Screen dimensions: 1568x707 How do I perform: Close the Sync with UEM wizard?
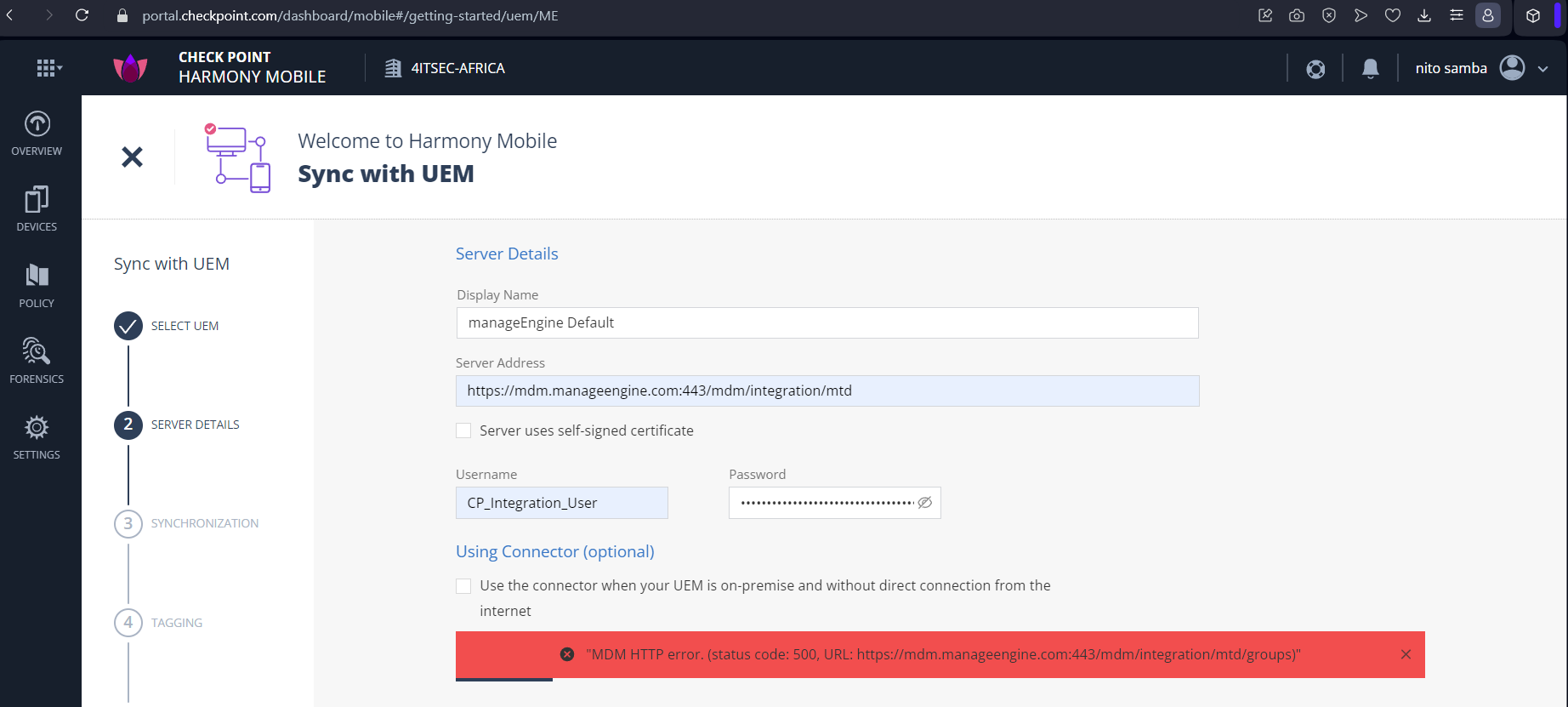point(132,157)
